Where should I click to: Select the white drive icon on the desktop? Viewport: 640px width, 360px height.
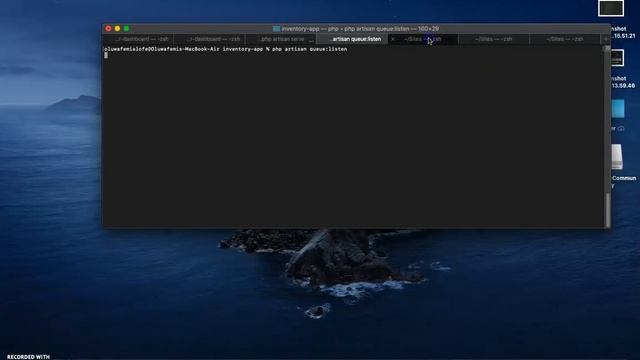coord(617,157)
